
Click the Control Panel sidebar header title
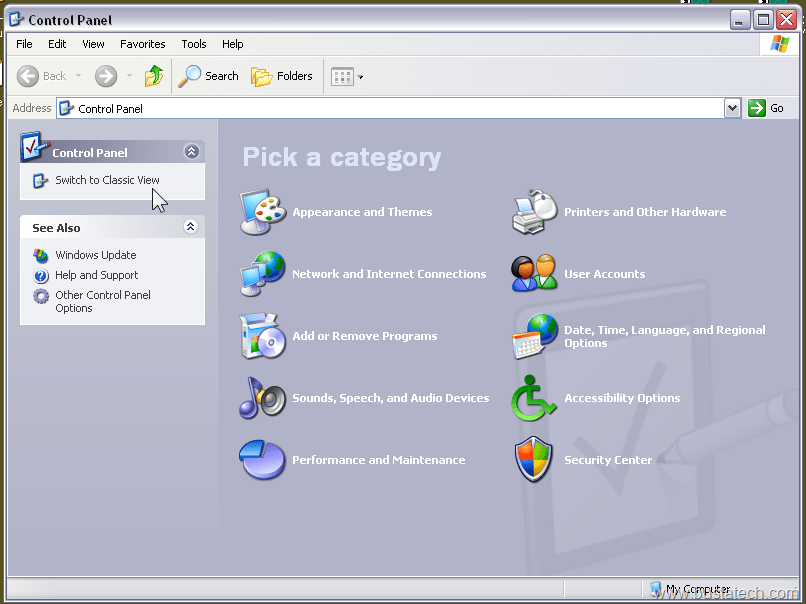tap(90, 153)
